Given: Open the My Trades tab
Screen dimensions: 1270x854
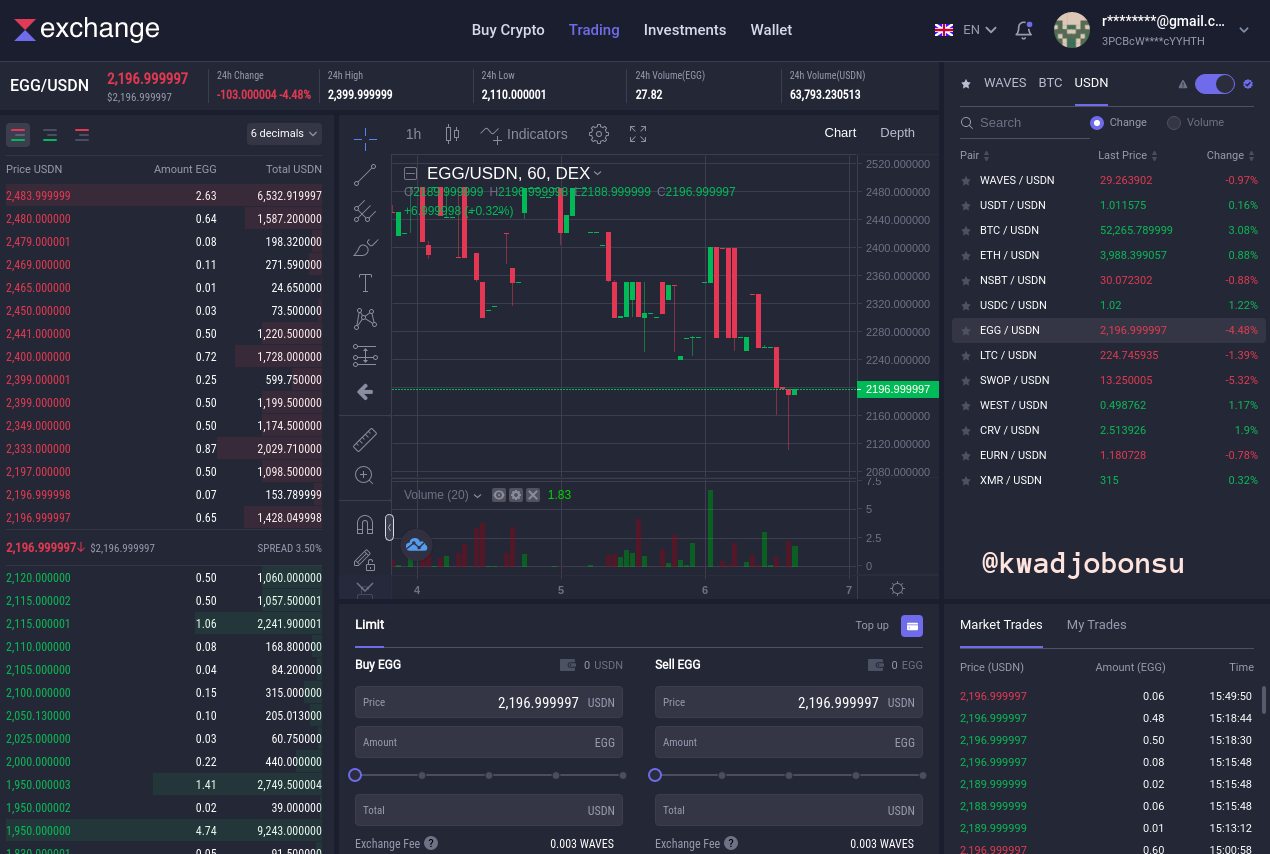Looking at the screenshot, I should (1096, 624).
